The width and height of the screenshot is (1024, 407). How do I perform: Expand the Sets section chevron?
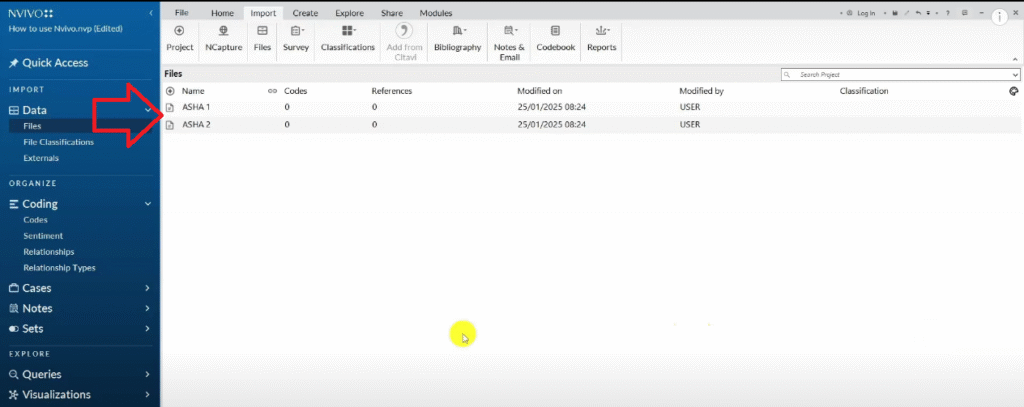pyautogui.click(x=148, y=329)
